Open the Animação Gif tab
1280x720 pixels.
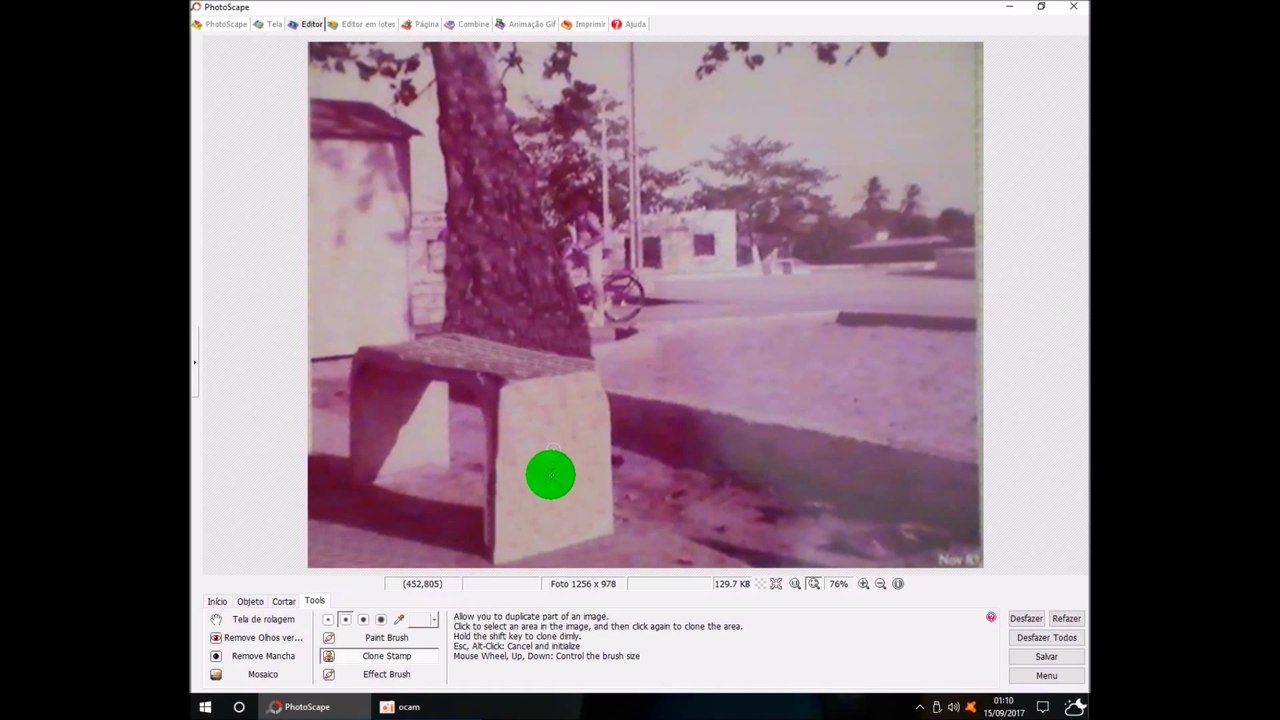(526, 24)
